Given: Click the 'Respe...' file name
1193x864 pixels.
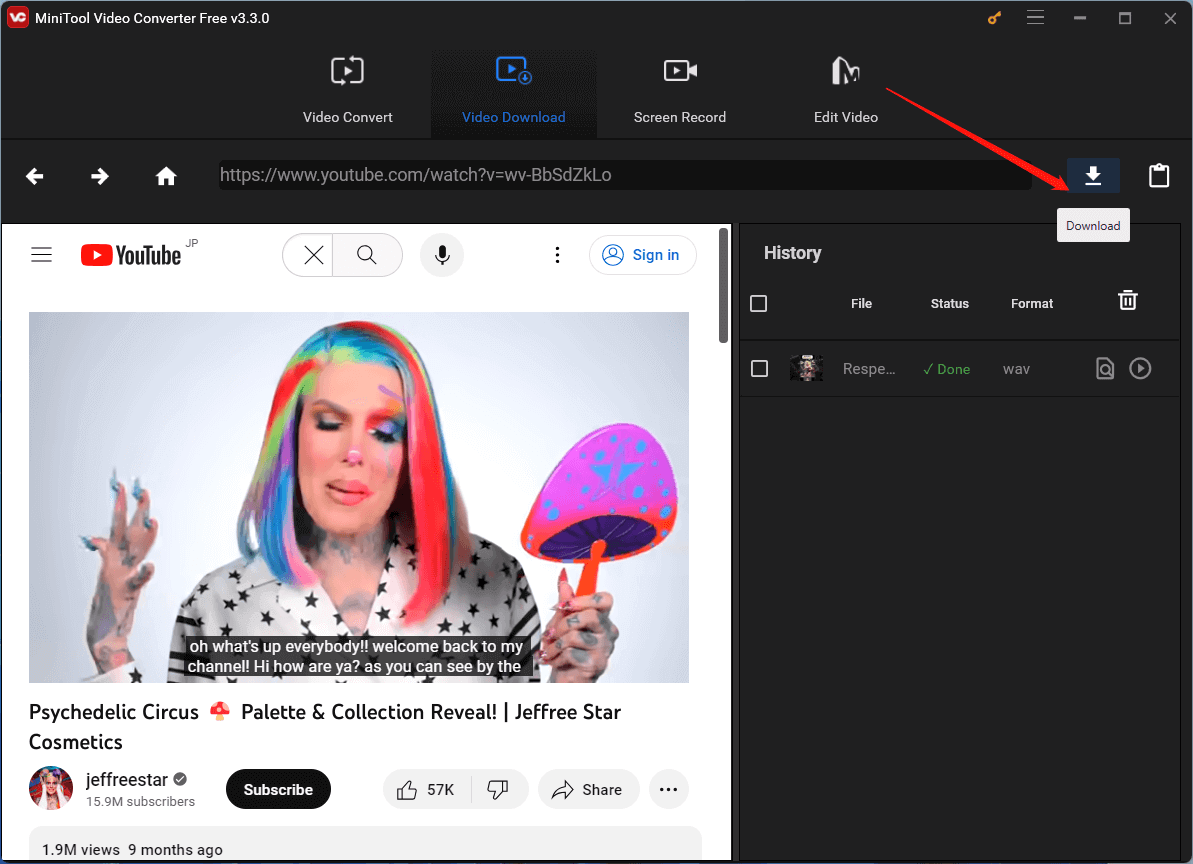Looking at the screenshot, I should (869, 369).
